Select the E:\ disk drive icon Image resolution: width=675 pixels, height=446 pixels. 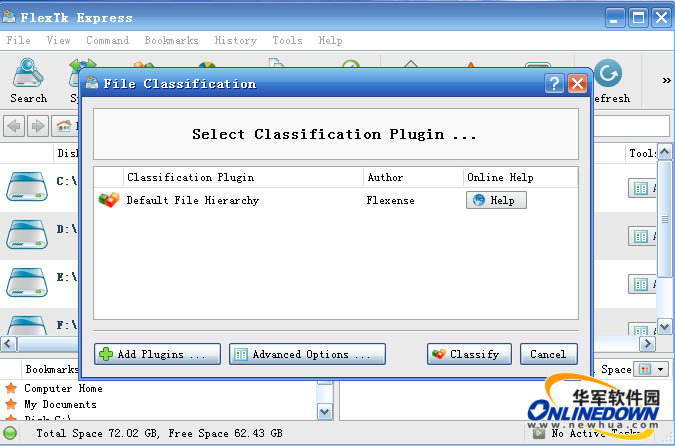coord(27,282)
